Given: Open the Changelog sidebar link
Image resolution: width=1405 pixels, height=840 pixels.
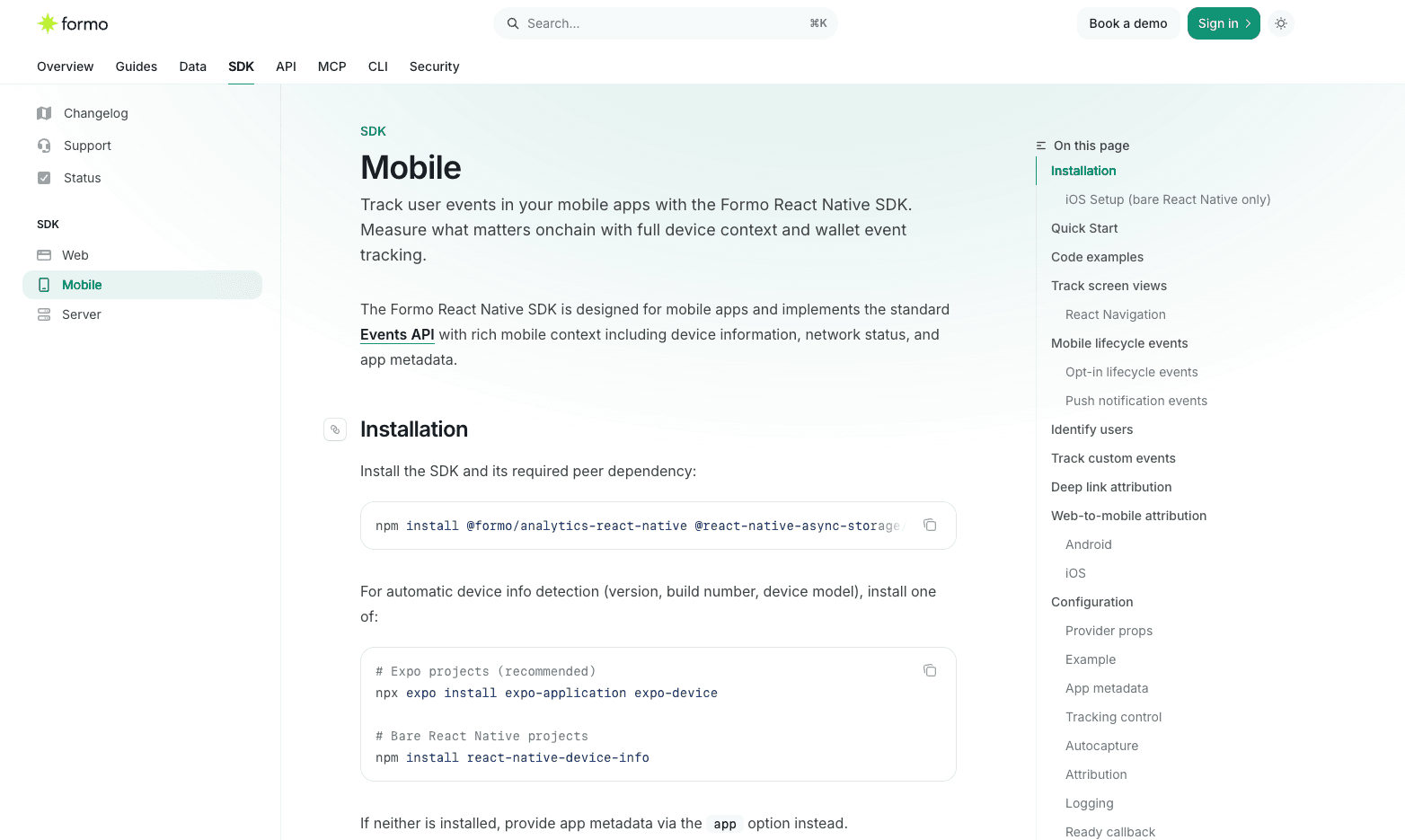Looking at the screenshot, I should click(x=96, y=113).
